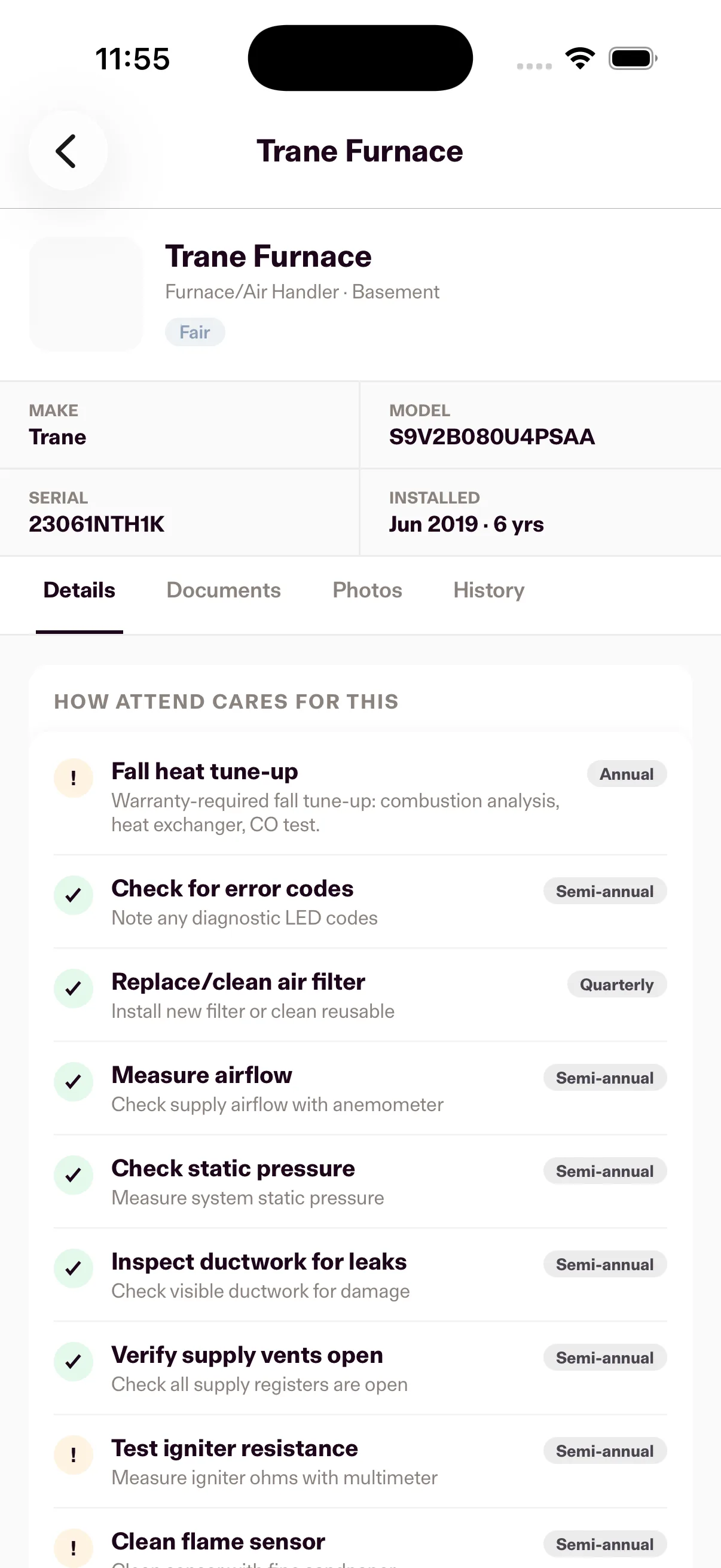Tap the furnace thumbnail placeholder image
Screen dimensions: 721x1568
pyautogui.click(x=87, y=294)
